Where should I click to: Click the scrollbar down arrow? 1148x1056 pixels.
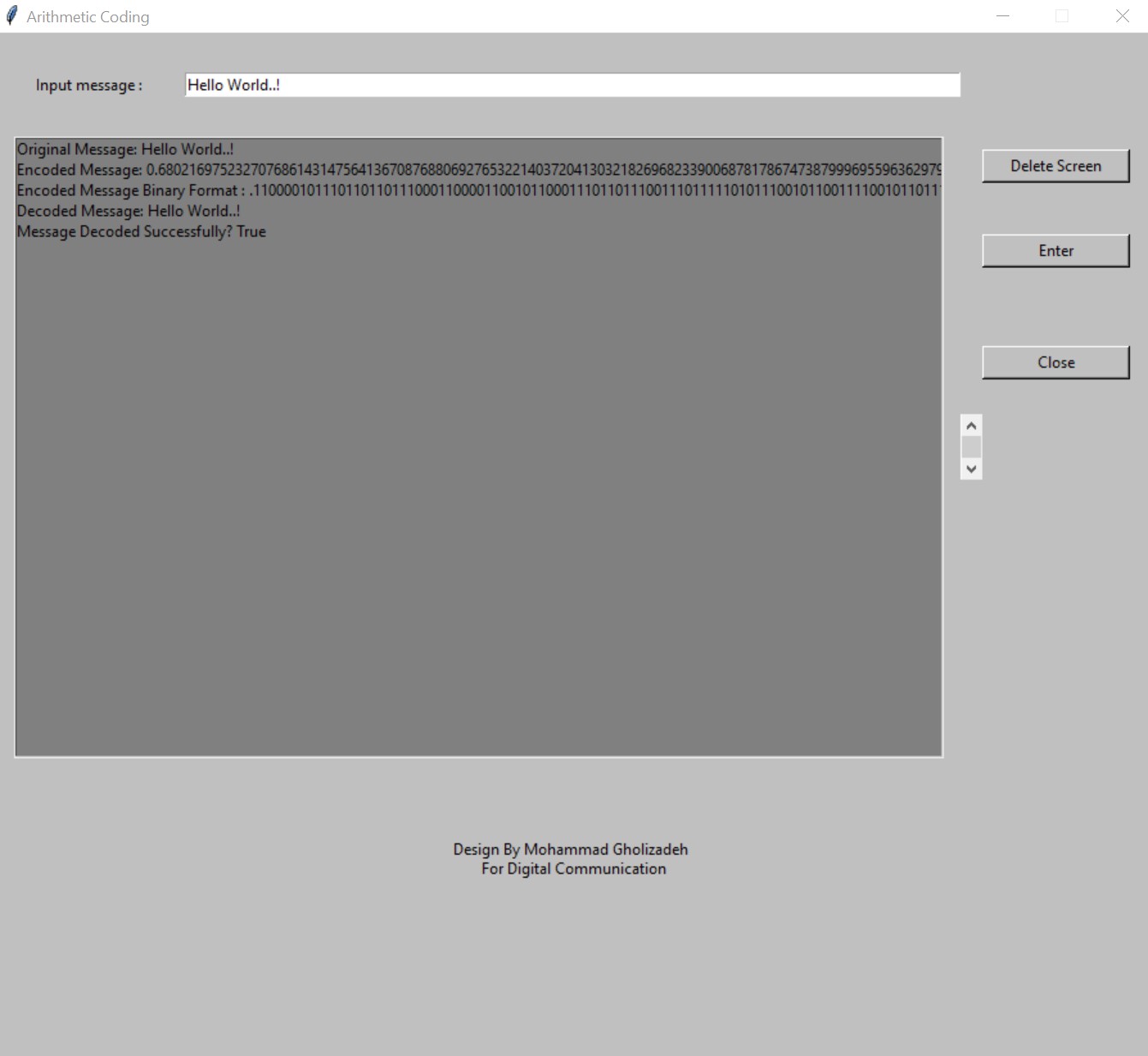(971, 468)
